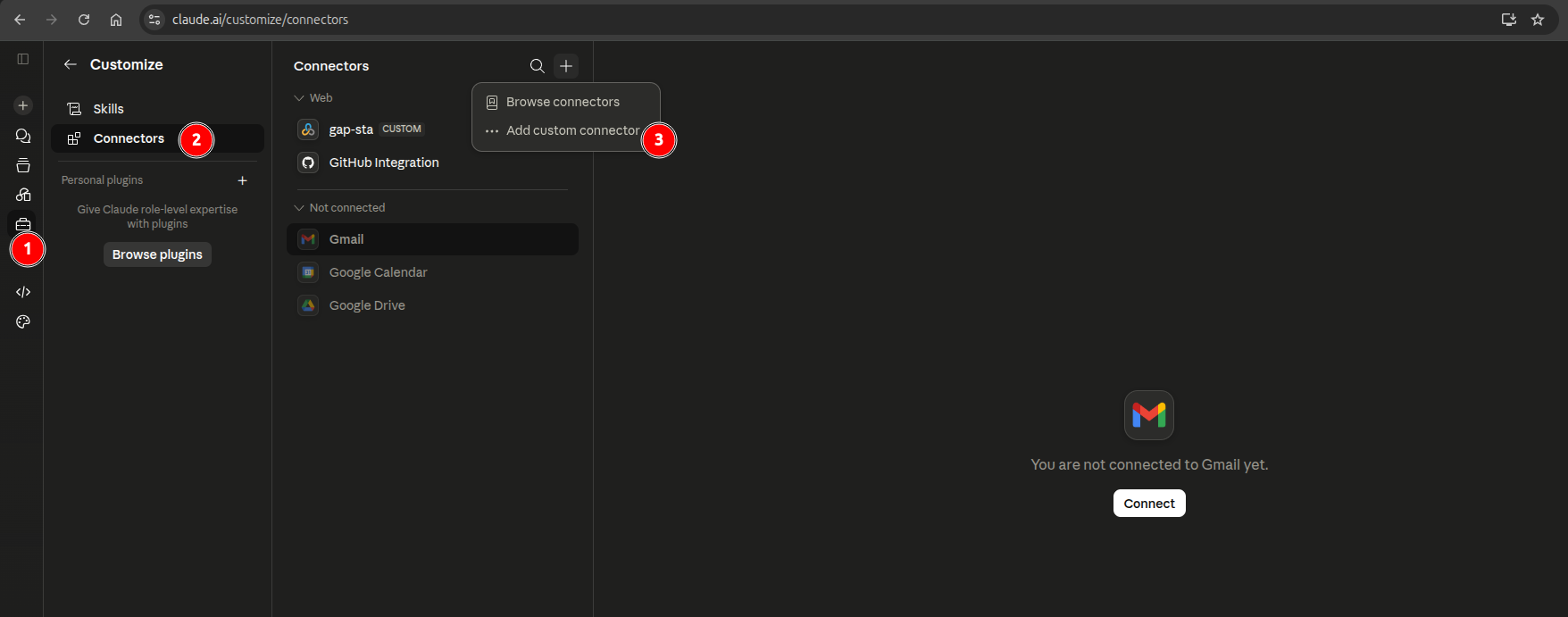
Task: Open Artifacts shapes icon in left rail
Action: click(23, 195)
